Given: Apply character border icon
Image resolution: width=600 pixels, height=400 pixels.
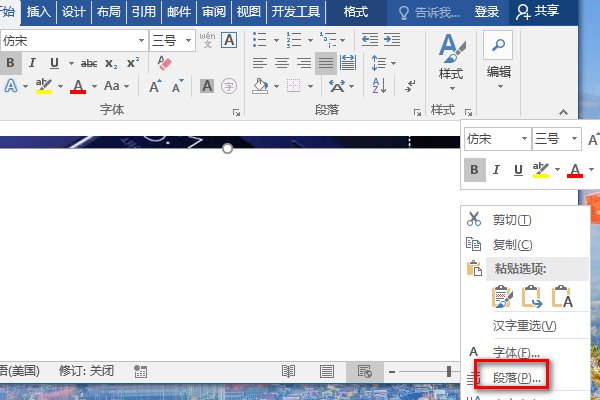Looking at the screenshot, I should 229,40.
